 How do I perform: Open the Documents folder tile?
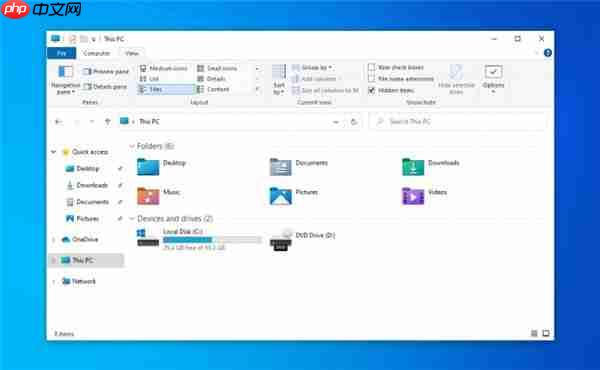[299, 166]
